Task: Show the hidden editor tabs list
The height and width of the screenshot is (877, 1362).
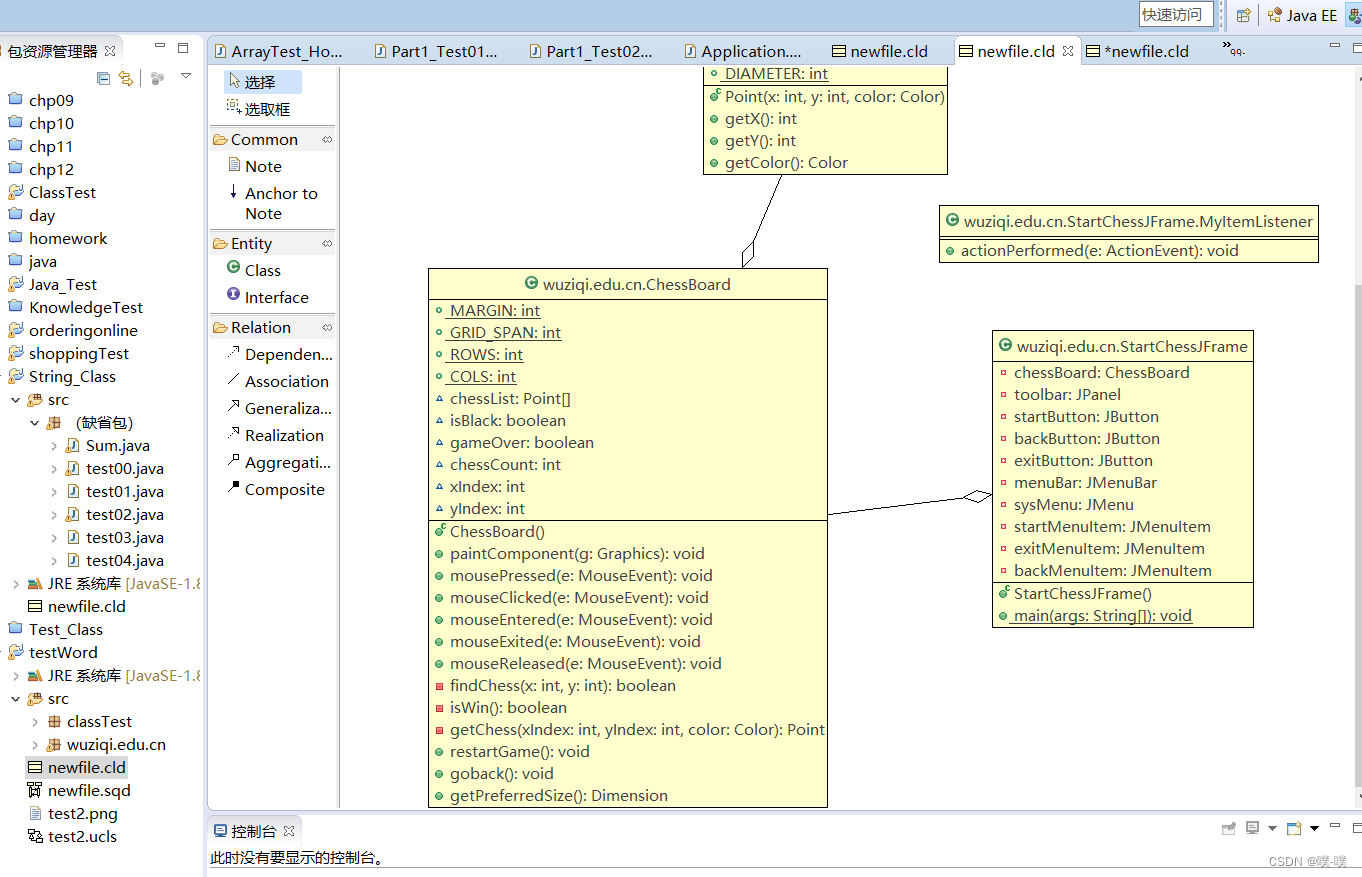Action: click(x=1234, y=48)
